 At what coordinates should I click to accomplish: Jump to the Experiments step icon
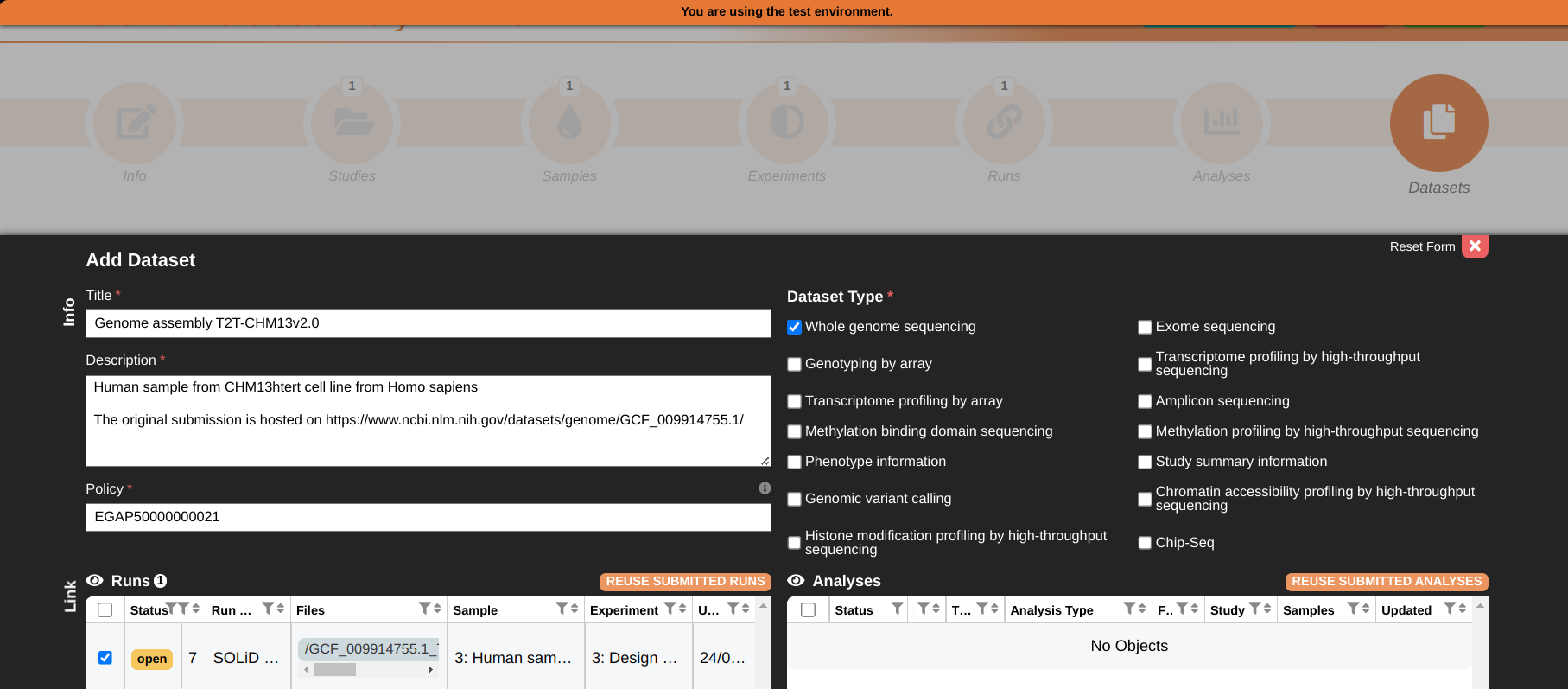[x=786, y=123]
